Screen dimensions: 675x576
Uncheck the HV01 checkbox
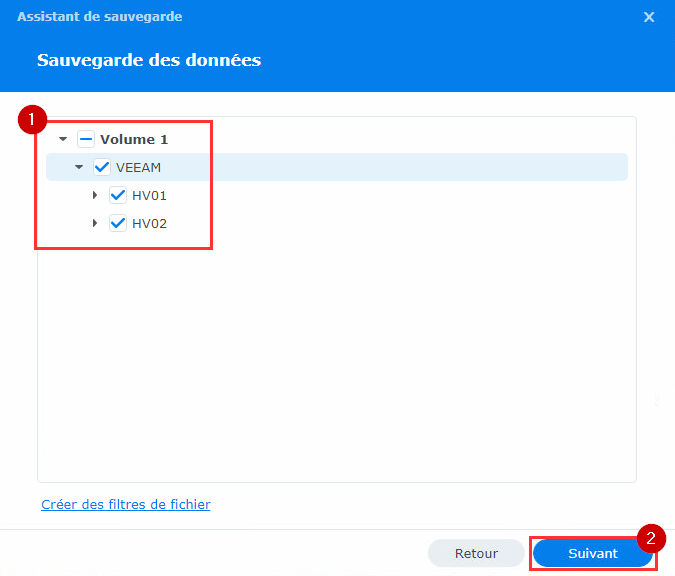tap(118, 196)
